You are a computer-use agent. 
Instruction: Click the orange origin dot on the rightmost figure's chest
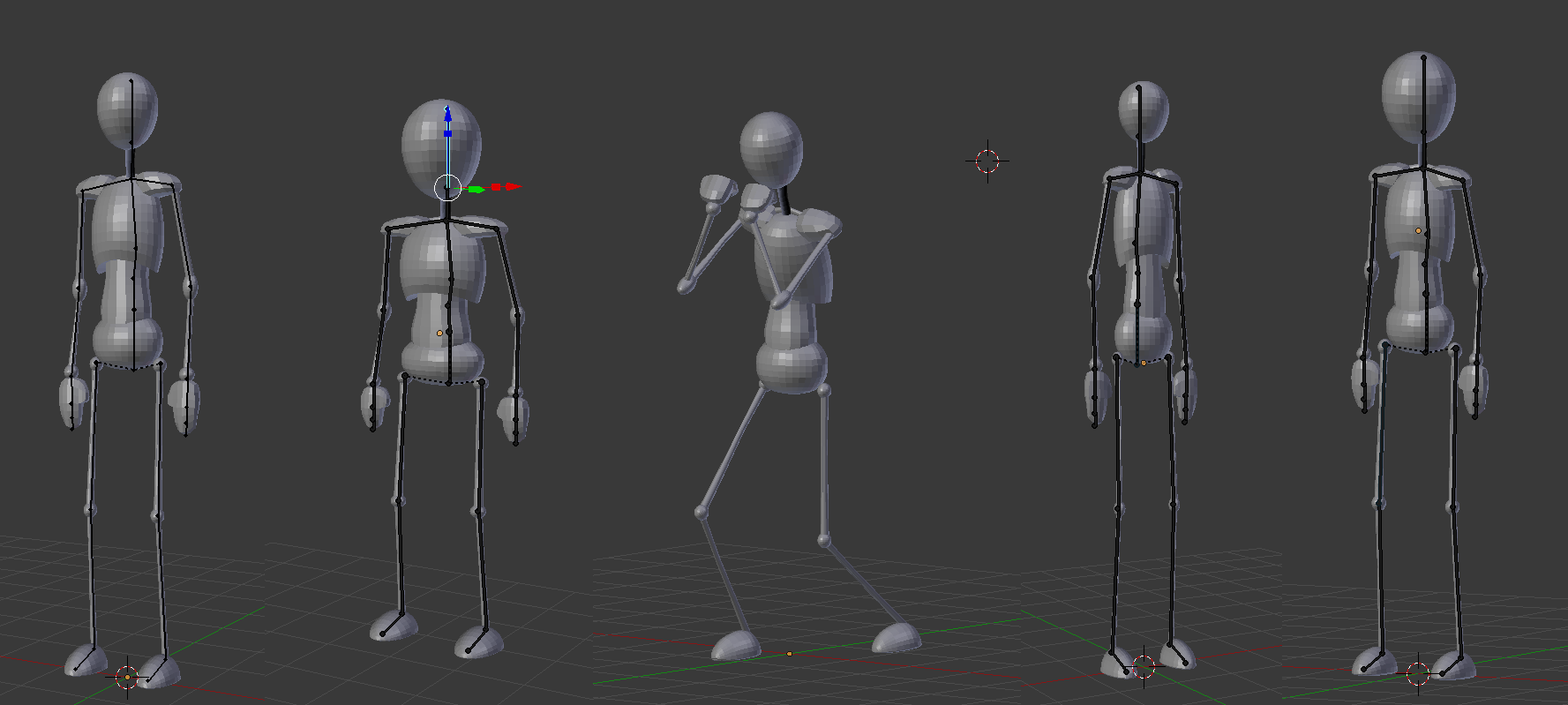point(1419,231)
